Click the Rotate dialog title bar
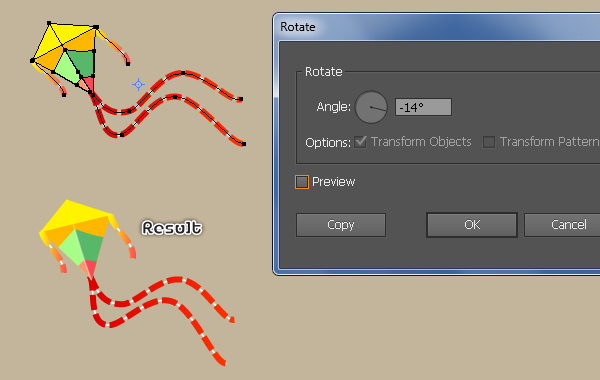 pos(437,27)
